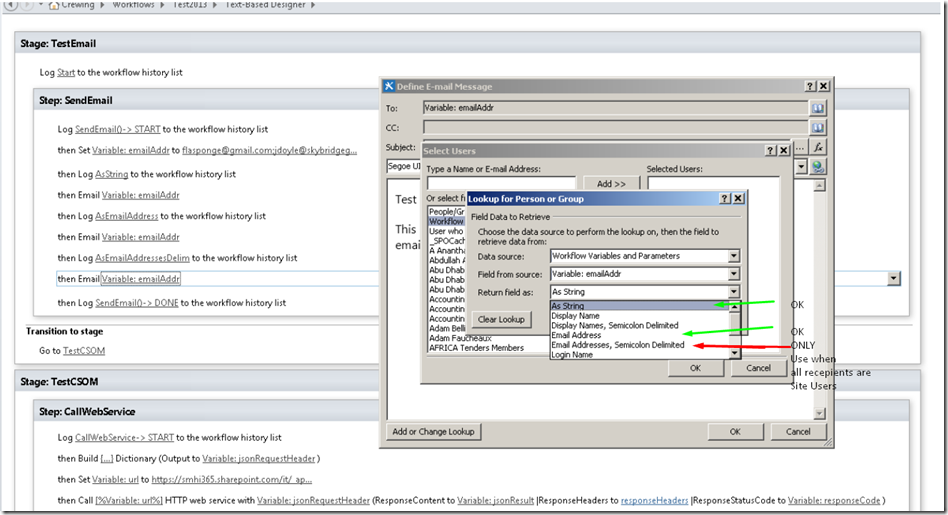Click the Clear Lookup button
Image resolution: width=948 pixels, height=515 pixels.
[x=501, y=319]
